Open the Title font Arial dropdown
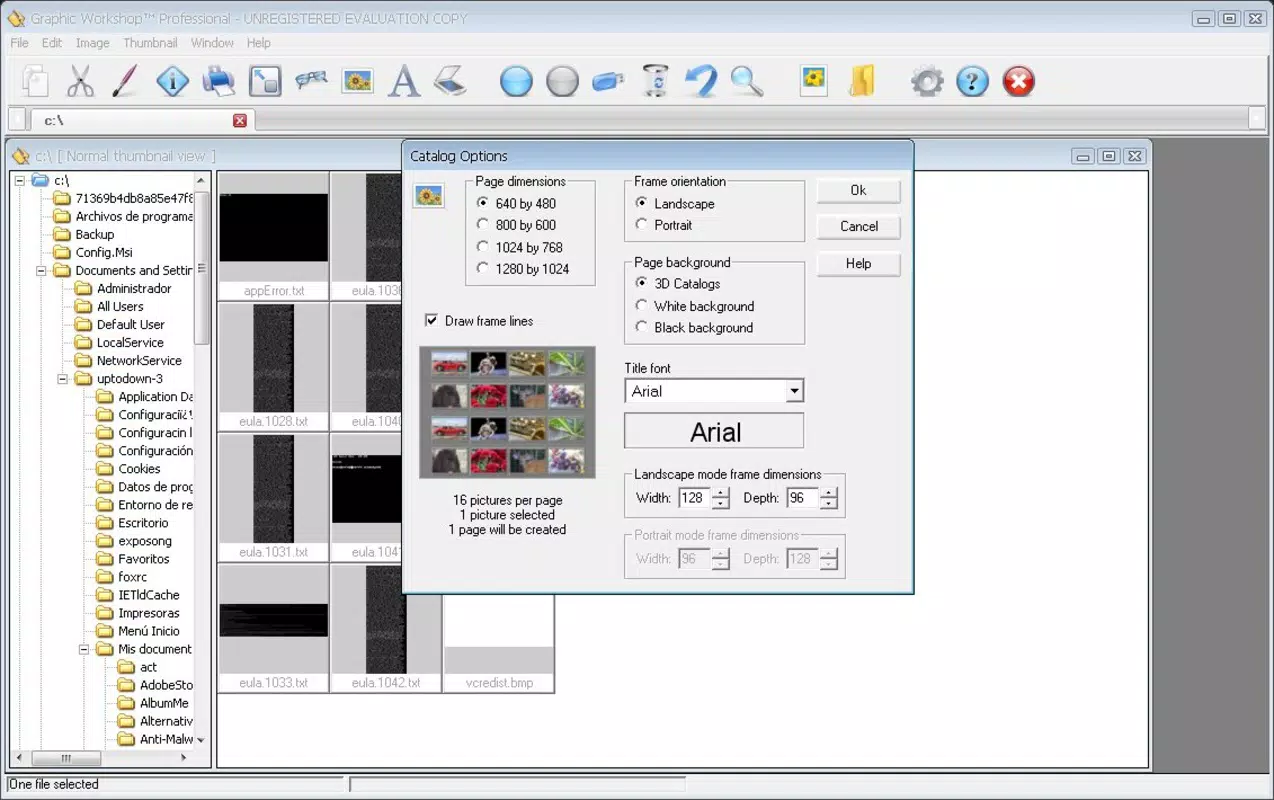 point(794,391)
